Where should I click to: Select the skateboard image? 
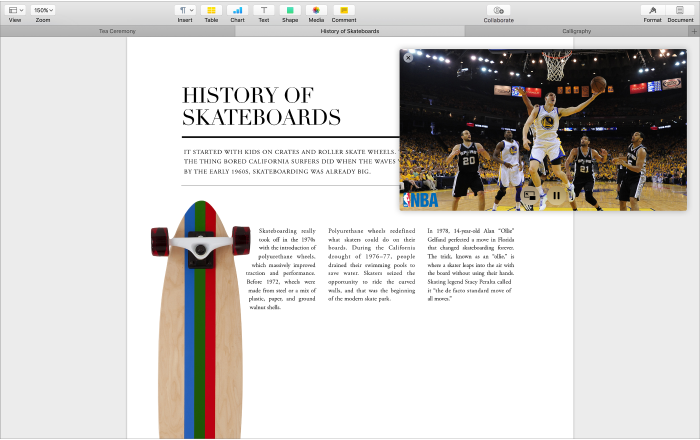[x=198, y=320]
